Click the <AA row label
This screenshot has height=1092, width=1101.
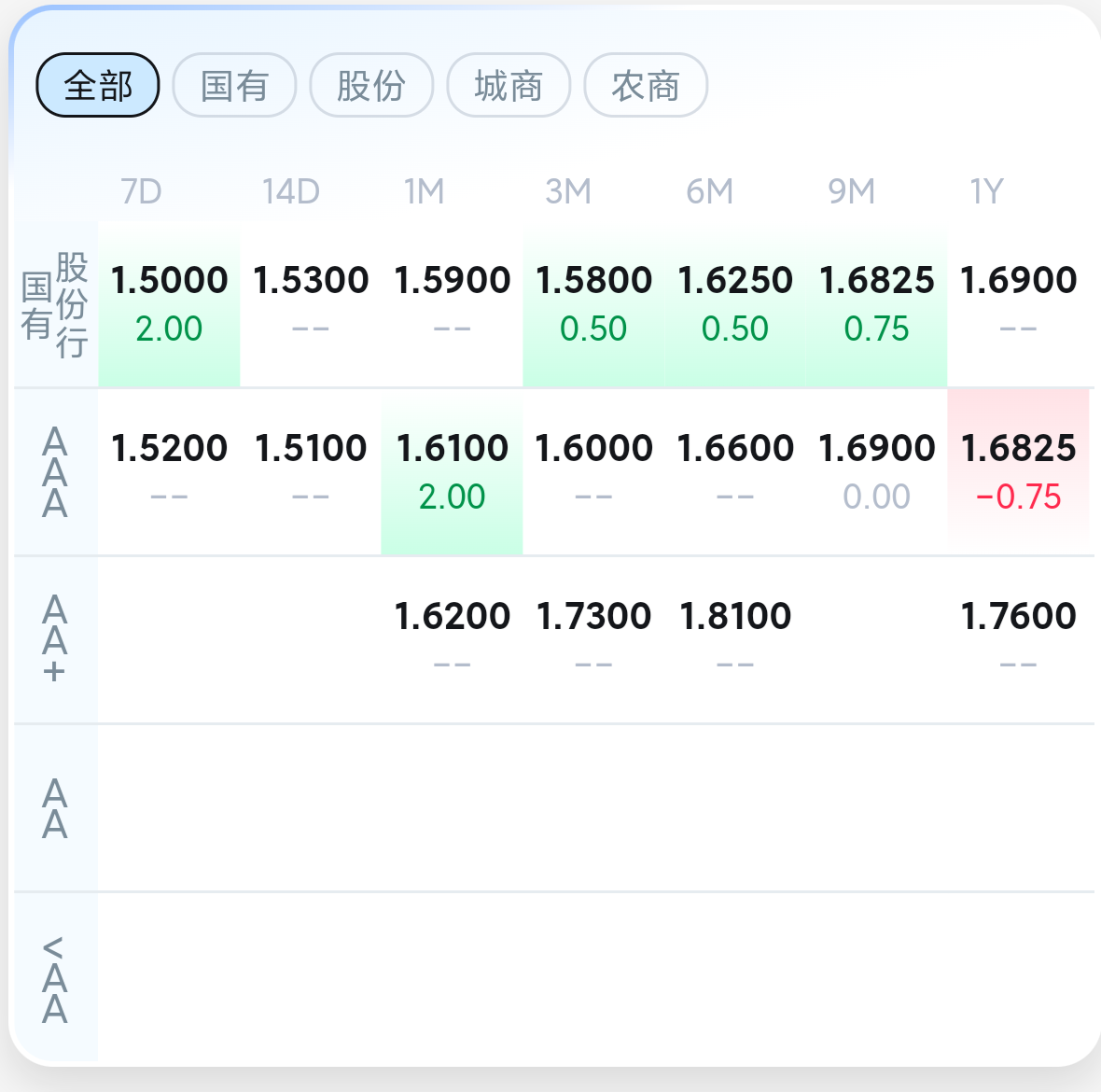tap(55, 978)
